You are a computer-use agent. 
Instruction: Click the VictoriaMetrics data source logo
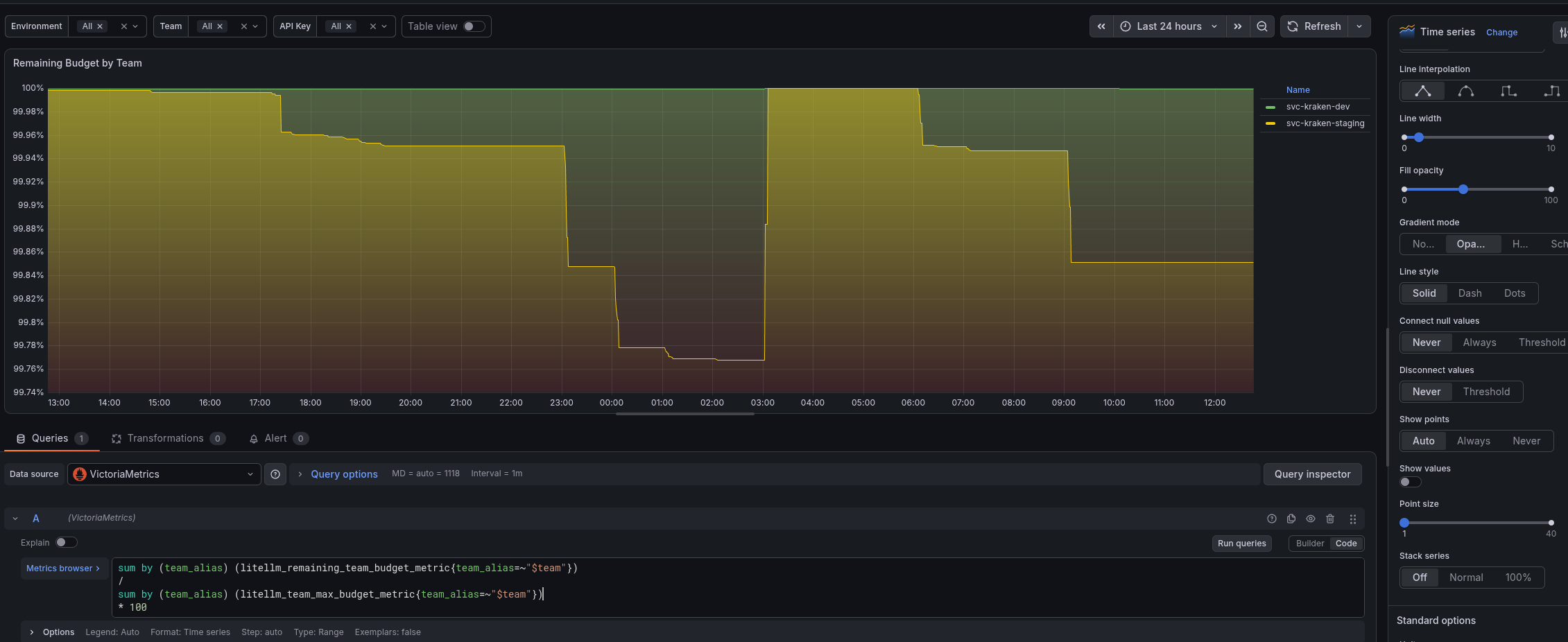(80, 474)
